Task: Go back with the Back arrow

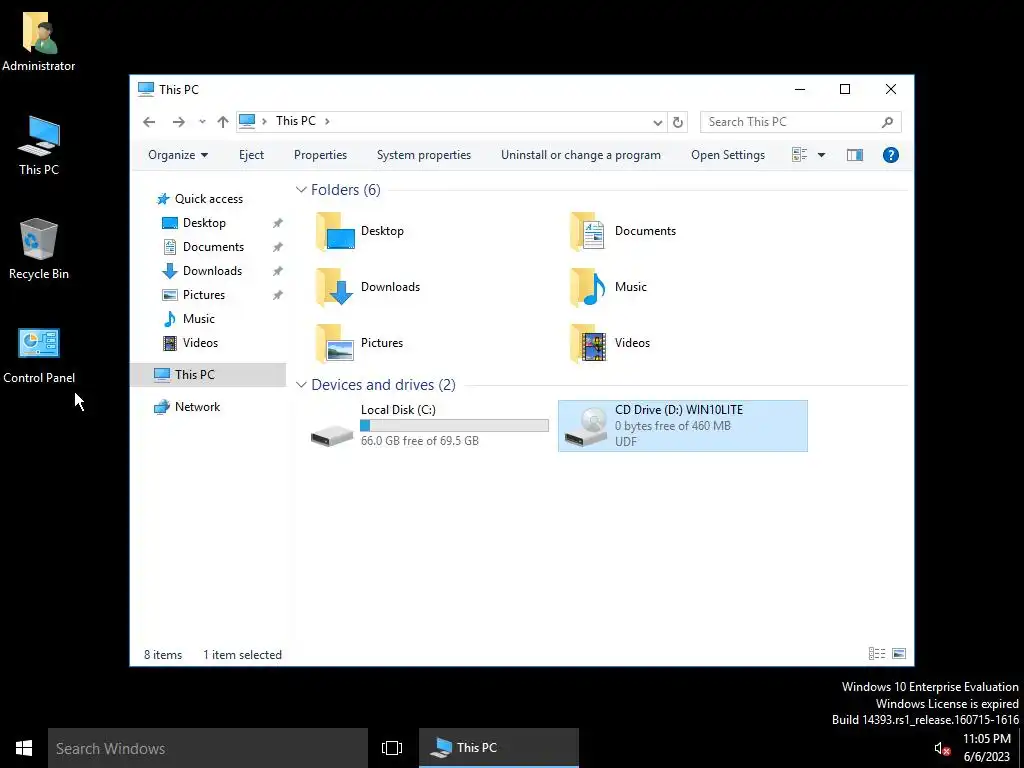Action: [x=149, y=121]
